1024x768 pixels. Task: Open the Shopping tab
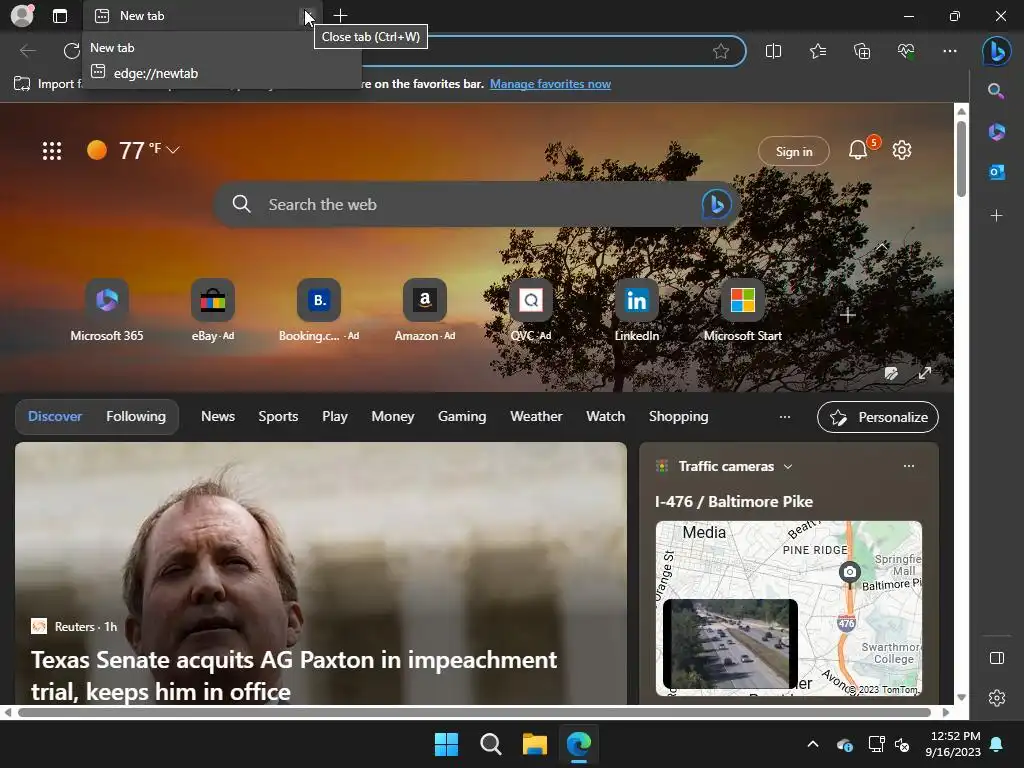tap(678, 417)
